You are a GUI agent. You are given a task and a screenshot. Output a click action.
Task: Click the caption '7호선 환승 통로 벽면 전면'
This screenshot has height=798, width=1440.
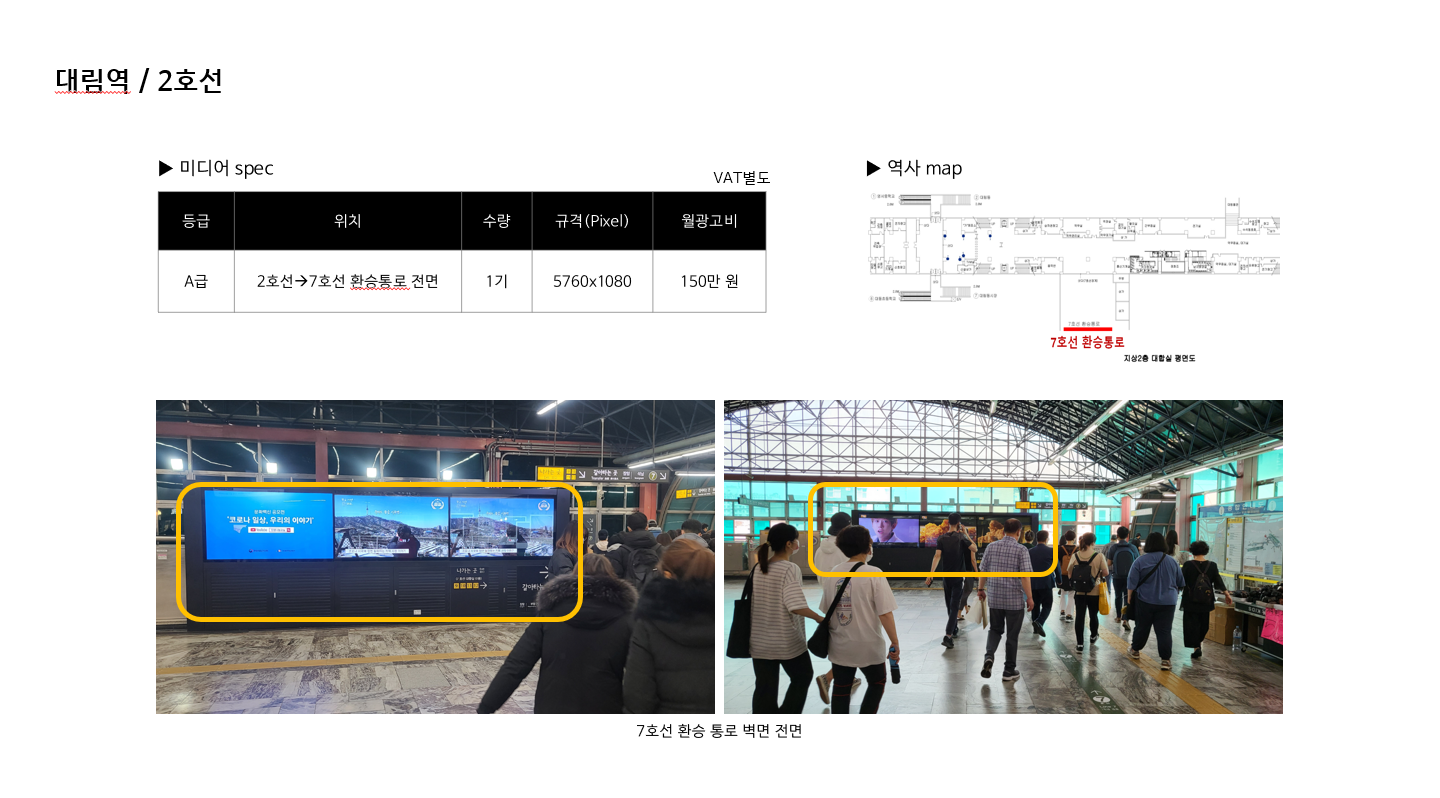719,731
